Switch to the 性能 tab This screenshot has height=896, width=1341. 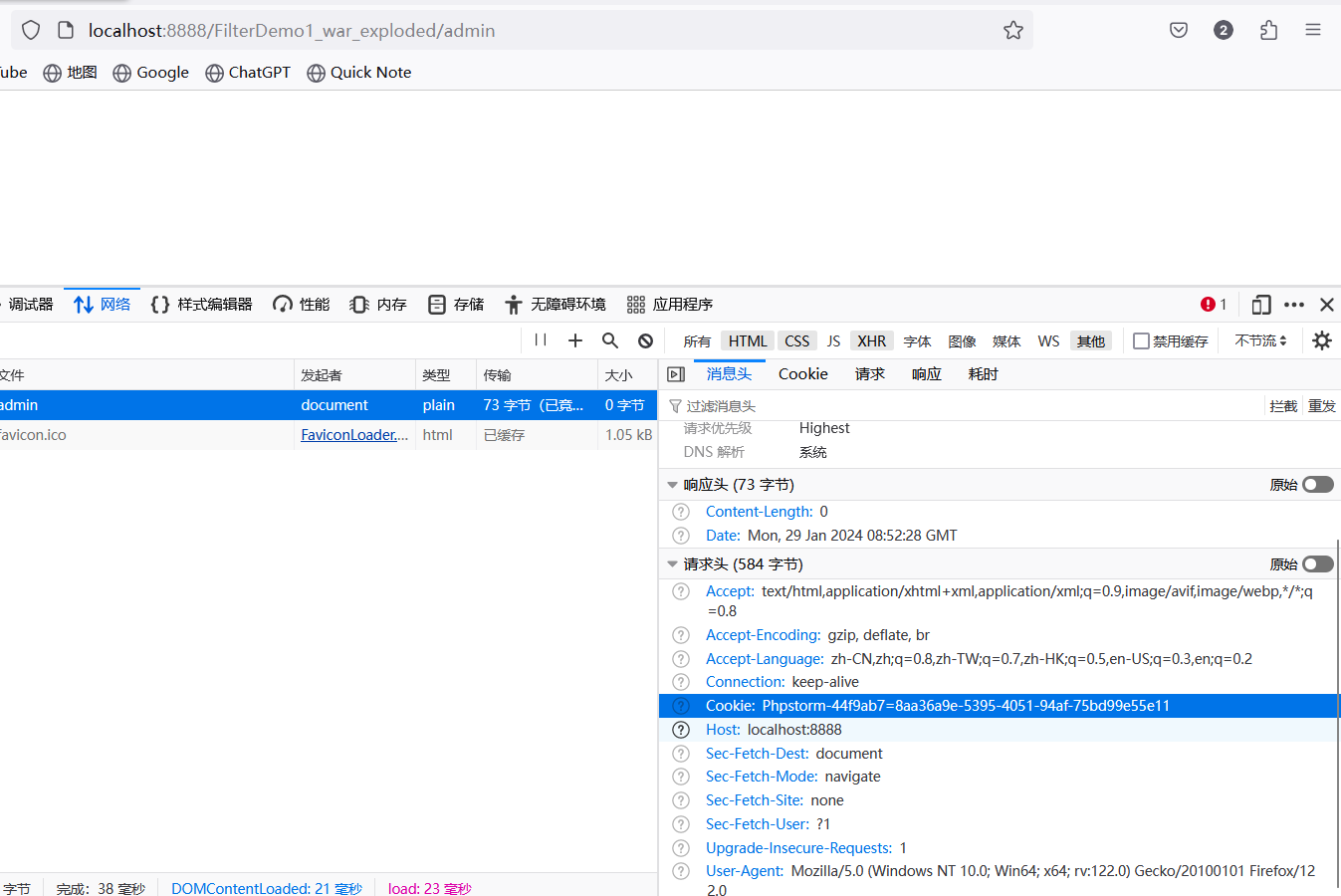(302, 305)
